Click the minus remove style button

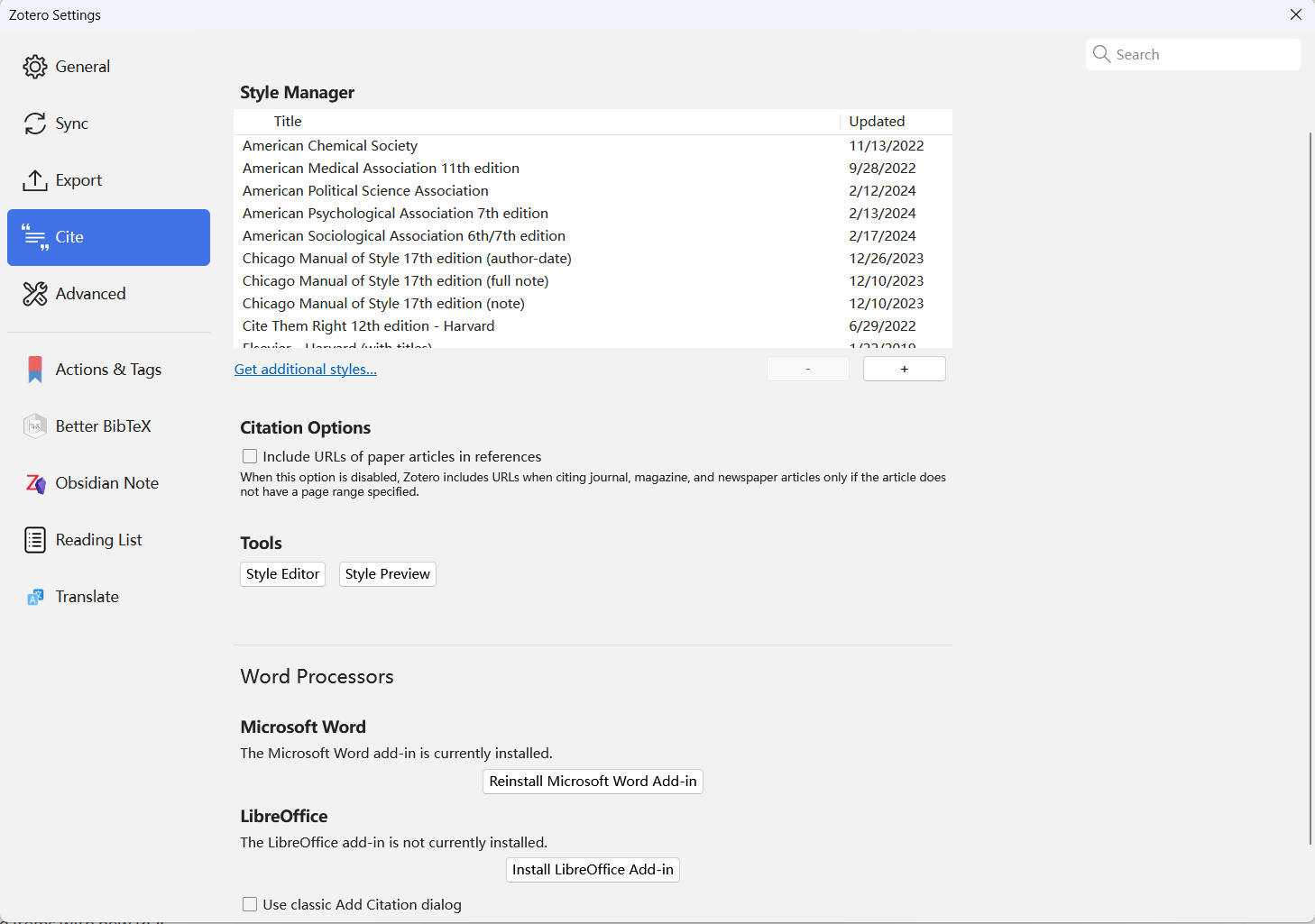807,369
